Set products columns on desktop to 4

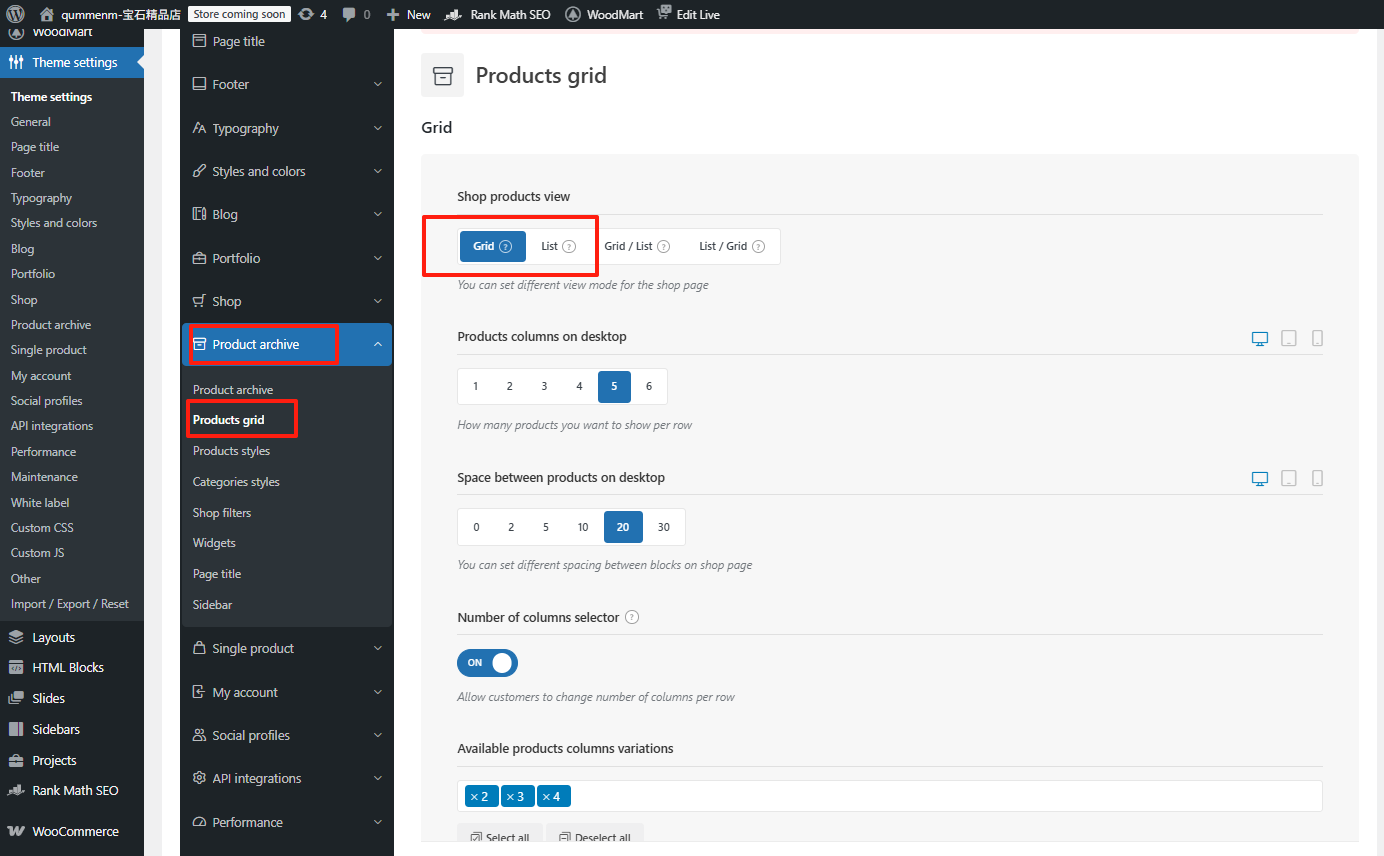(579, 386)
